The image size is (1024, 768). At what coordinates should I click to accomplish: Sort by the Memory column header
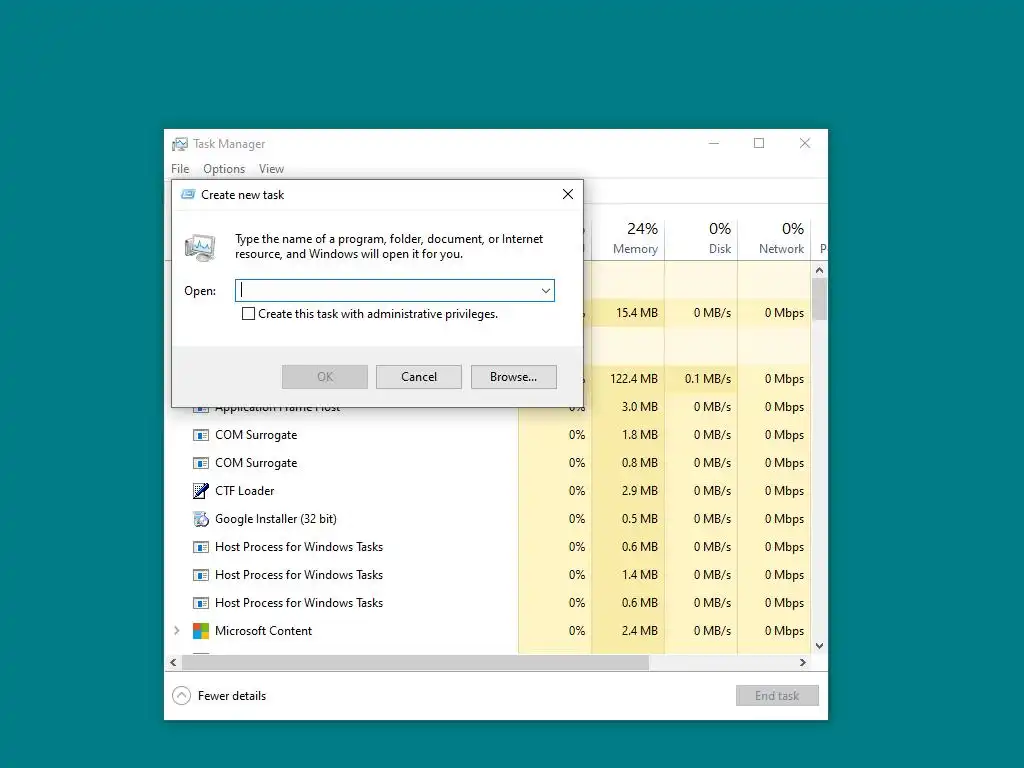[628, 238]
